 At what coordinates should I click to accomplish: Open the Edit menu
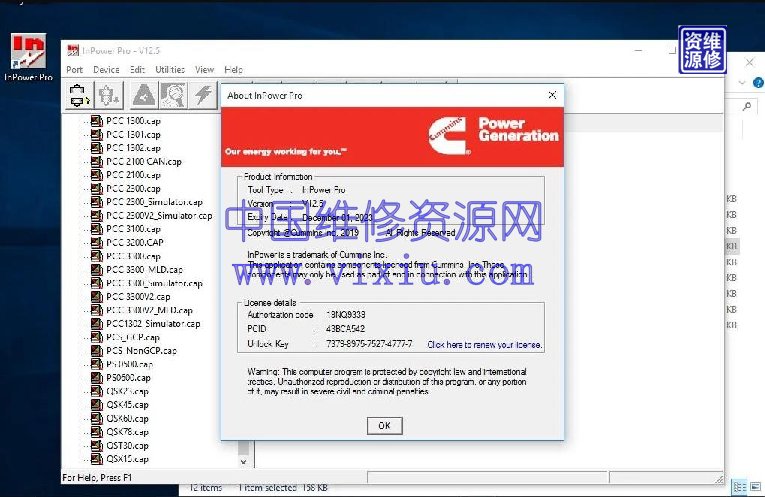point(138,70)
